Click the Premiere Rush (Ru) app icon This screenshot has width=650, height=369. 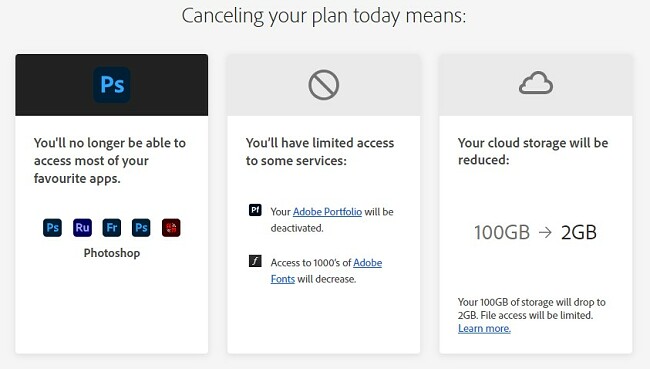coord(82,228)
